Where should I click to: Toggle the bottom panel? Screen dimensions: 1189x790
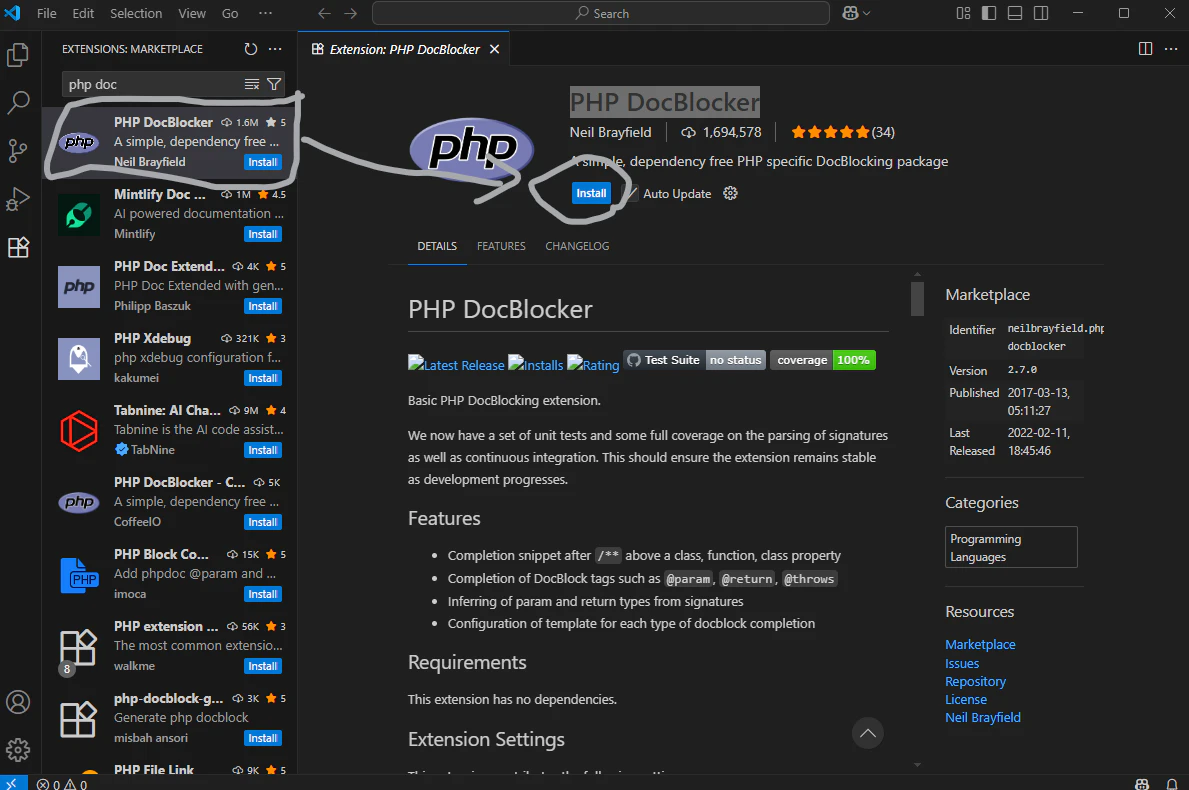click(x=1015, y=13)
